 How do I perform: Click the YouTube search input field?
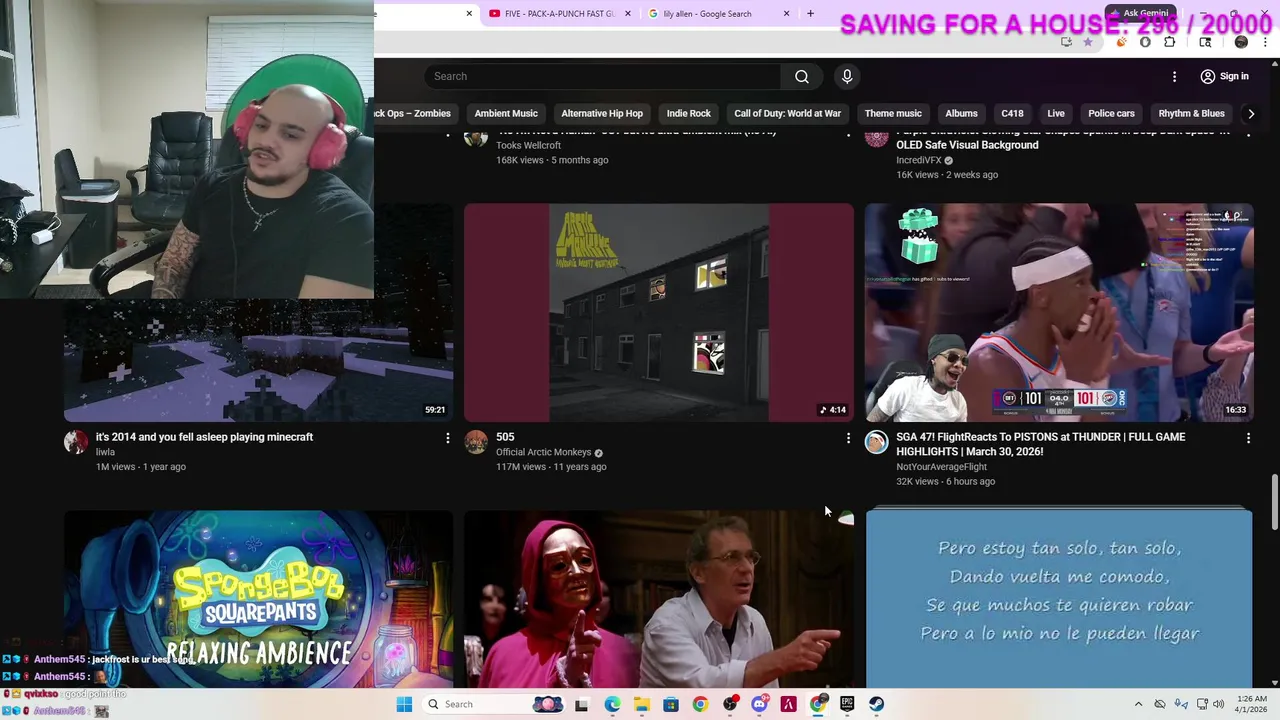(603, 76)
